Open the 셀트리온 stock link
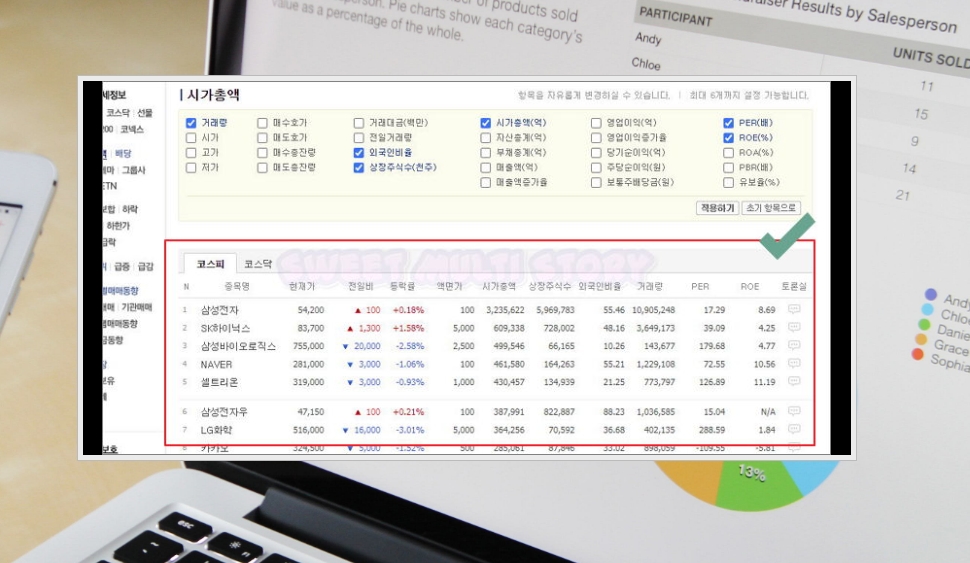970x563 pixels. click(x=220, y=382)
